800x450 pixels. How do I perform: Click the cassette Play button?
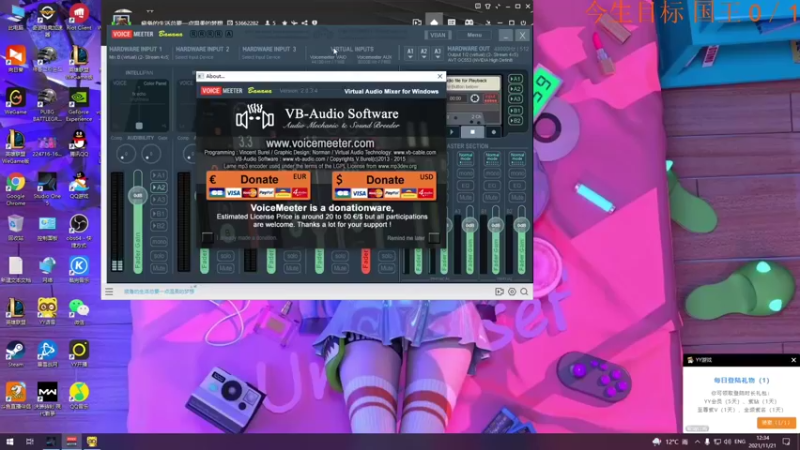452,132
